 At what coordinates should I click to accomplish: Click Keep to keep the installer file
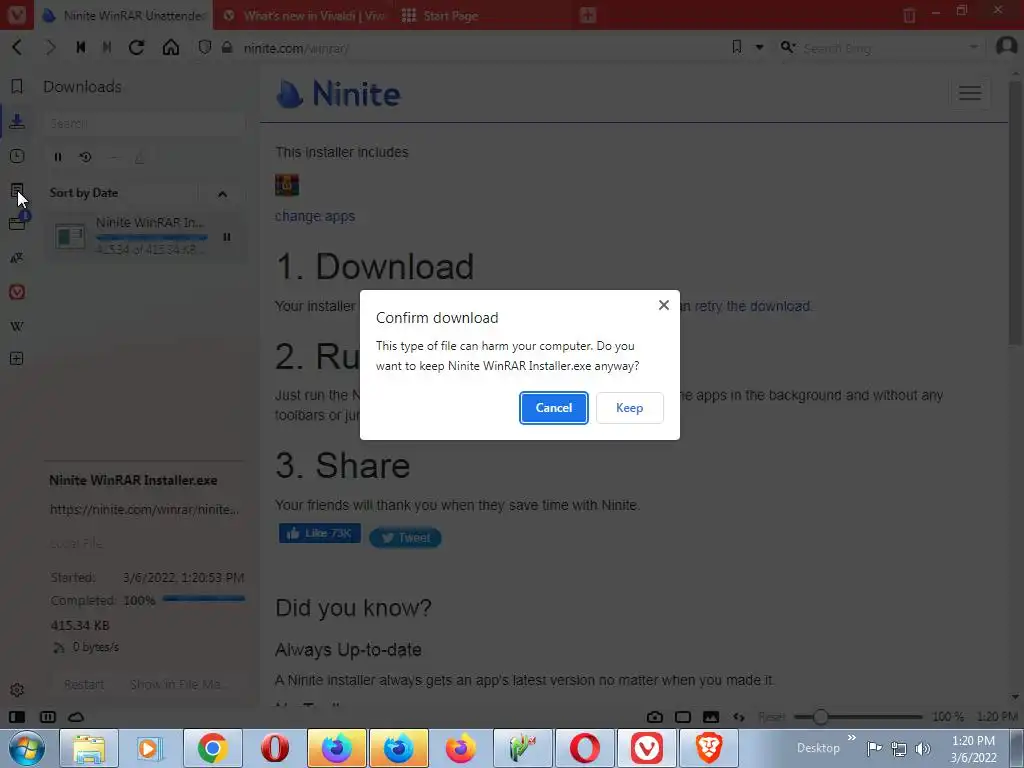click(x=630, y=408)
